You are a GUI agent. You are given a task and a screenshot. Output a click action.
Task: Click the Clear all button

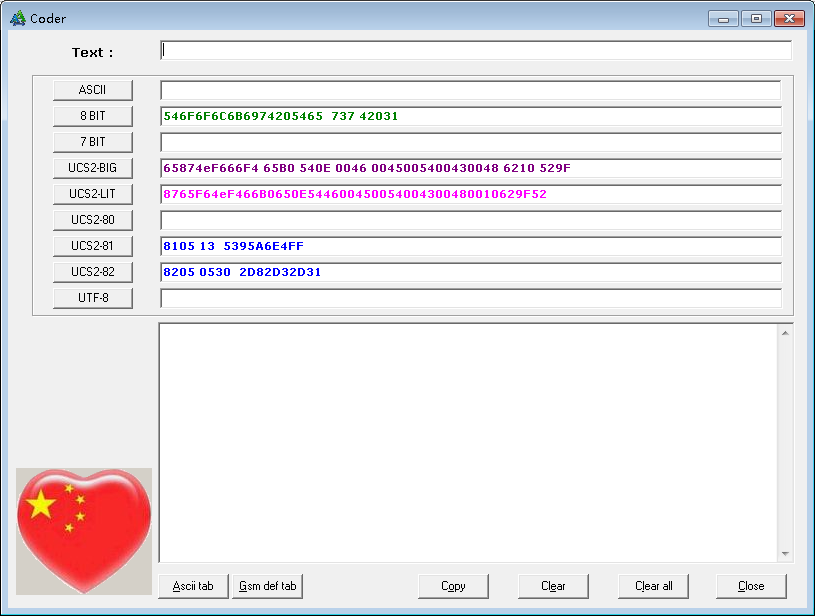(x=653, y=586)
